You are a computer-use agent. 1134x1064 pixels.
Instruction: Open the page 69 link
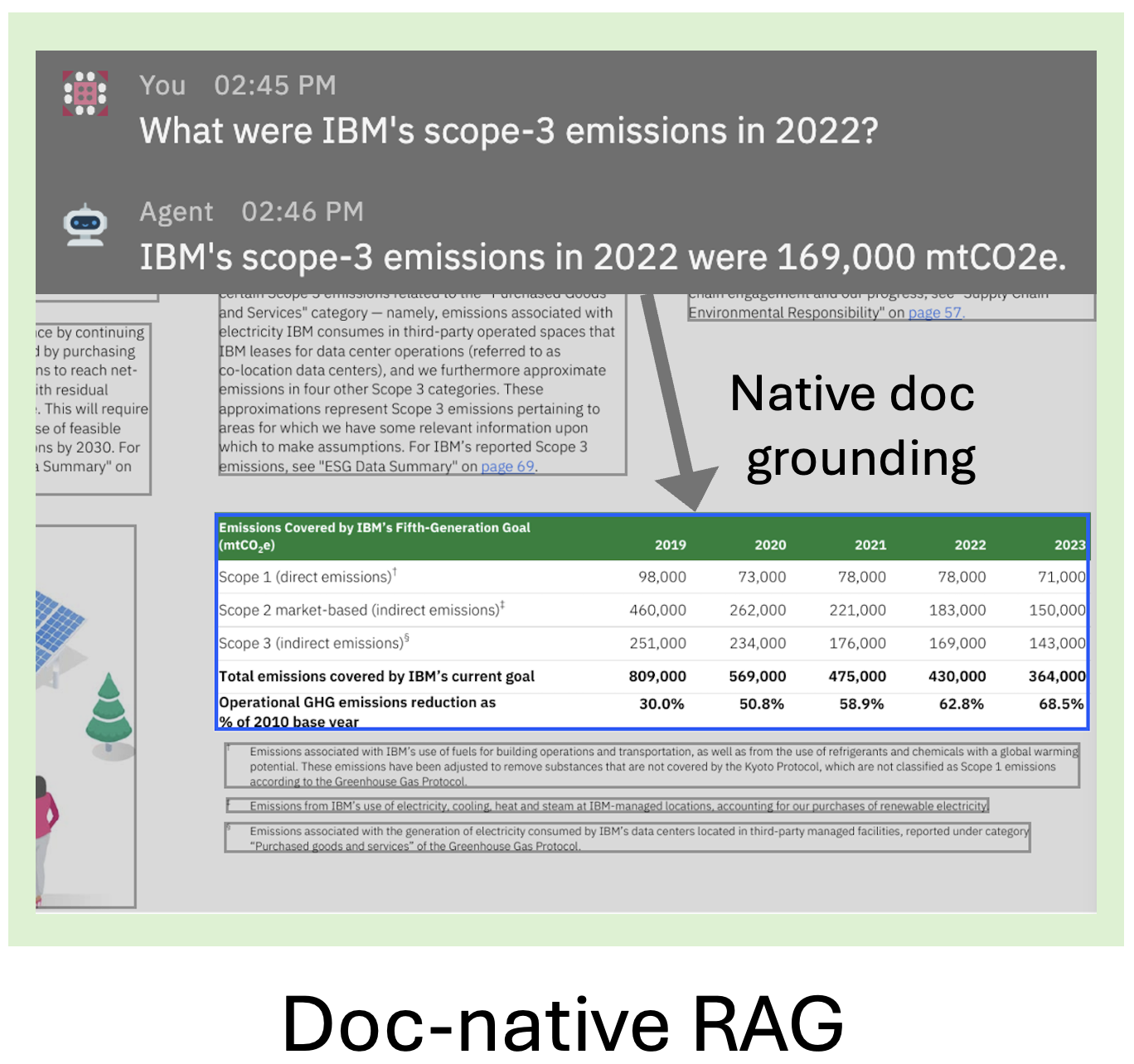[x=508, y=467]
